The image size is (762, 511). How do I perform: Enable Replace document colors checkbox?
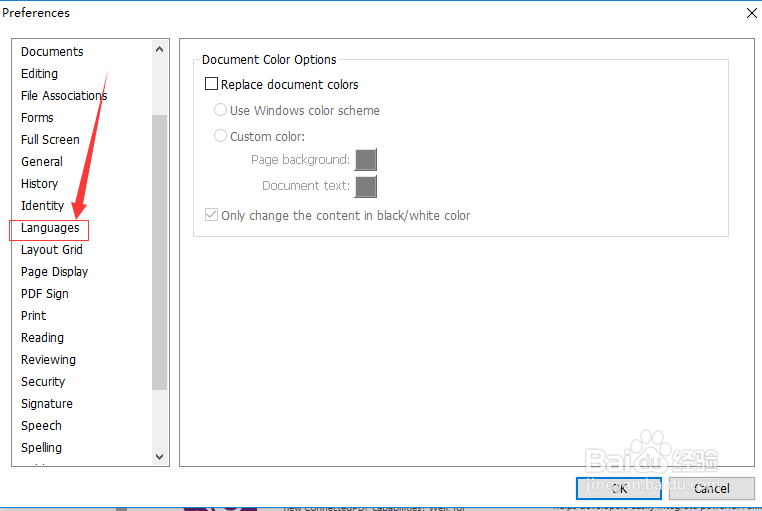(x=211, y=85)
